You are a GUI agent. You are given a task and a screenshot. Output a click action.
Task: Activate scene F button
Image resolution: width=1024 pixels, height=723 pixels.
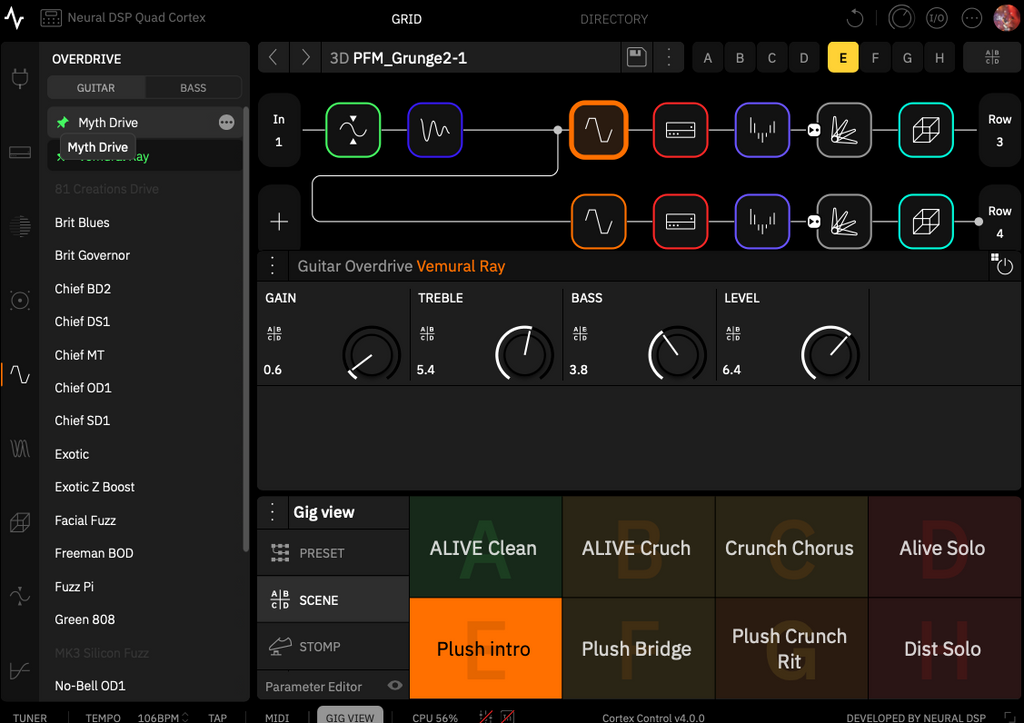(x=875, y=57)
